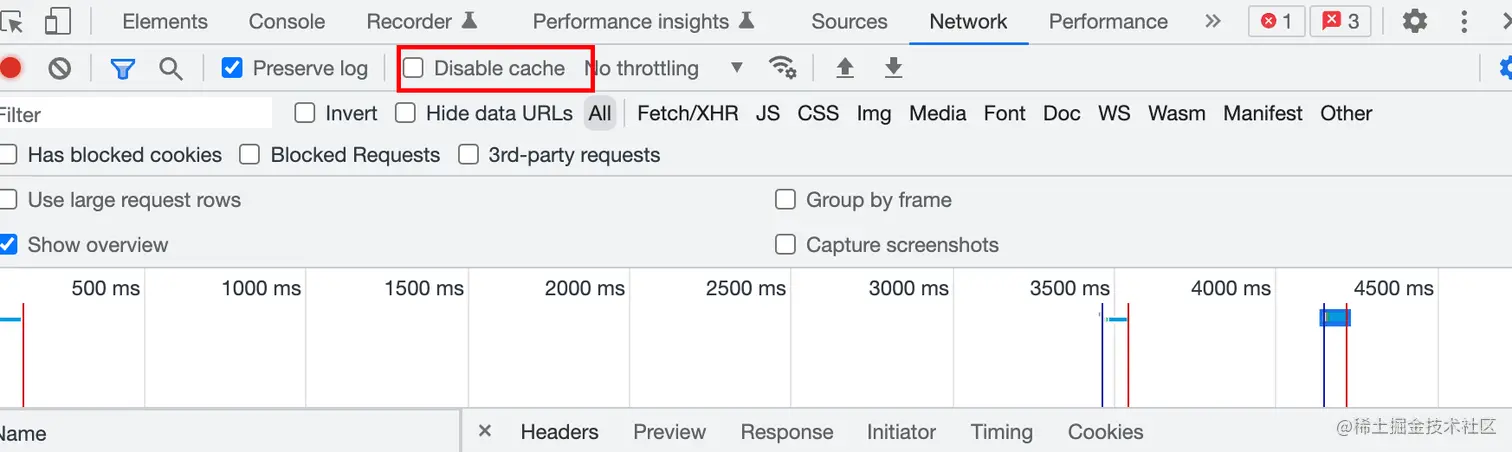
Task: Click the red record network log button
Action: point(10,68)
